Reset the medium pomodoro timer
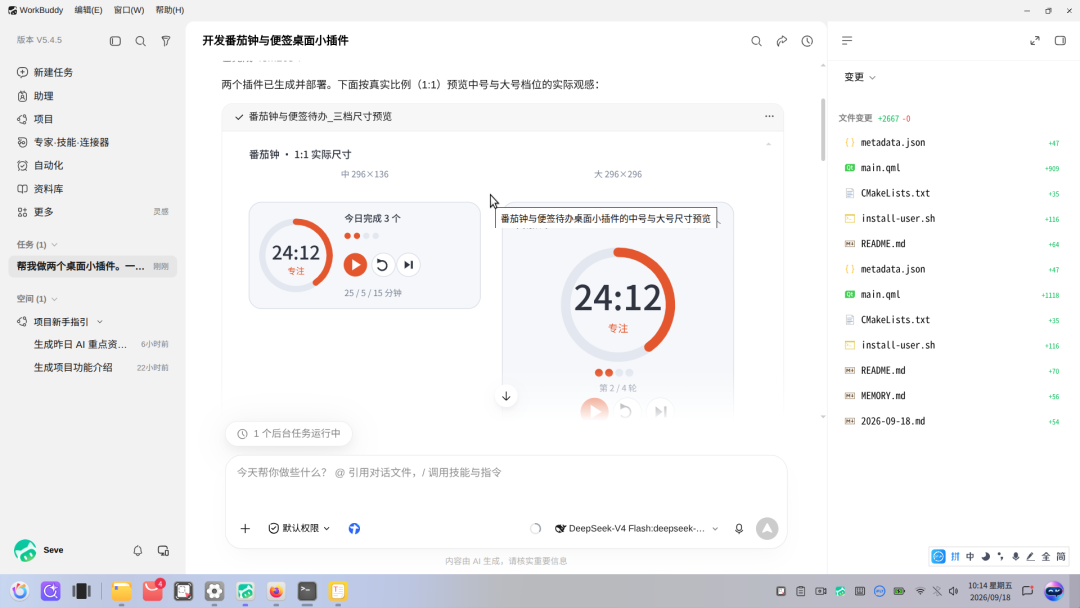Screen dimensions: 1080x608 [382, 265]
